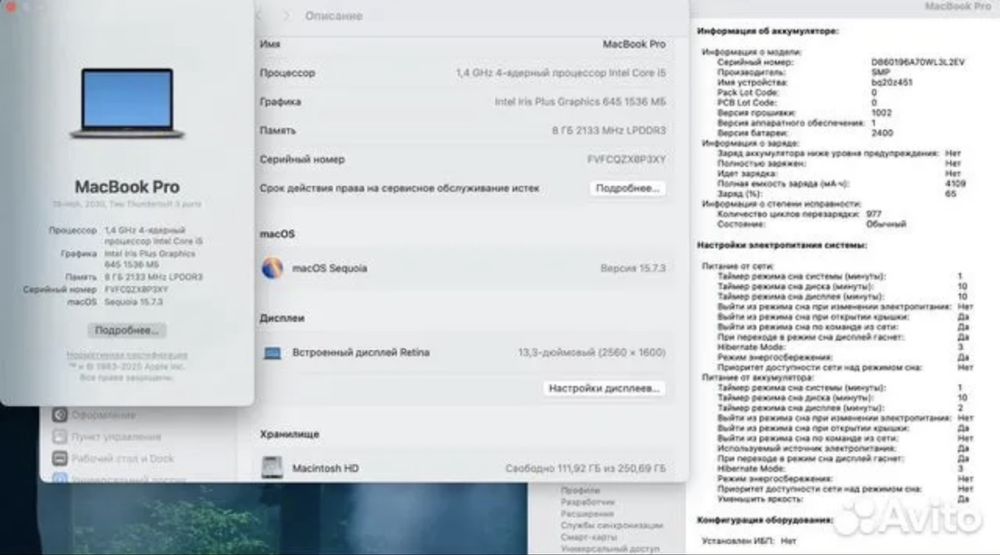Image resolution: width=1000 pixels, height=555 pixels.
Task: Open Настройки дисплеев button
Action: (x=604, y=388)
